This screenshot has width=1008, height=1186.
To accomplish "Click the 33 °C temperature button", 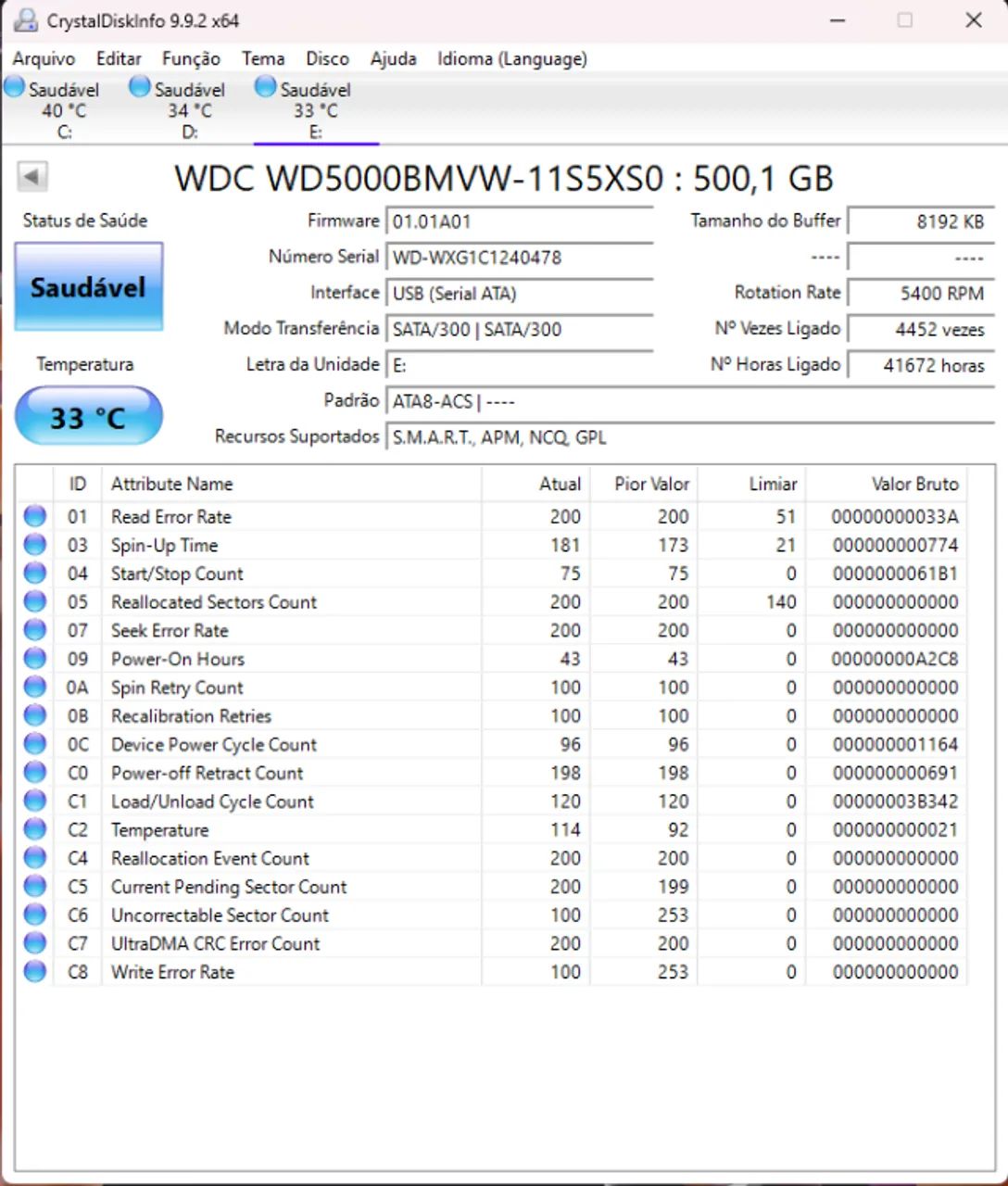I will [89, 417].
